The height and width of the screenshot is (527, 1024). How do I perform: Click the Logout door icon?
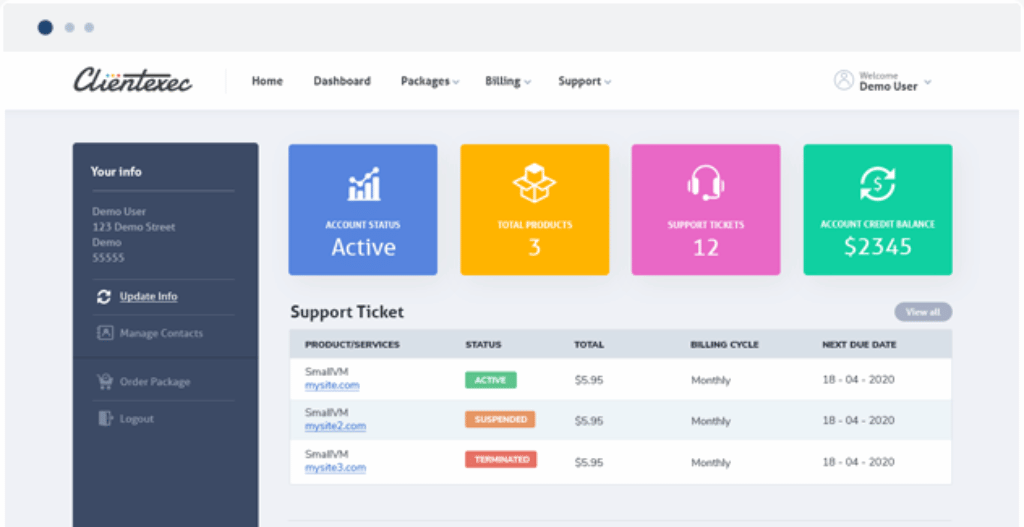coord(104,419)
